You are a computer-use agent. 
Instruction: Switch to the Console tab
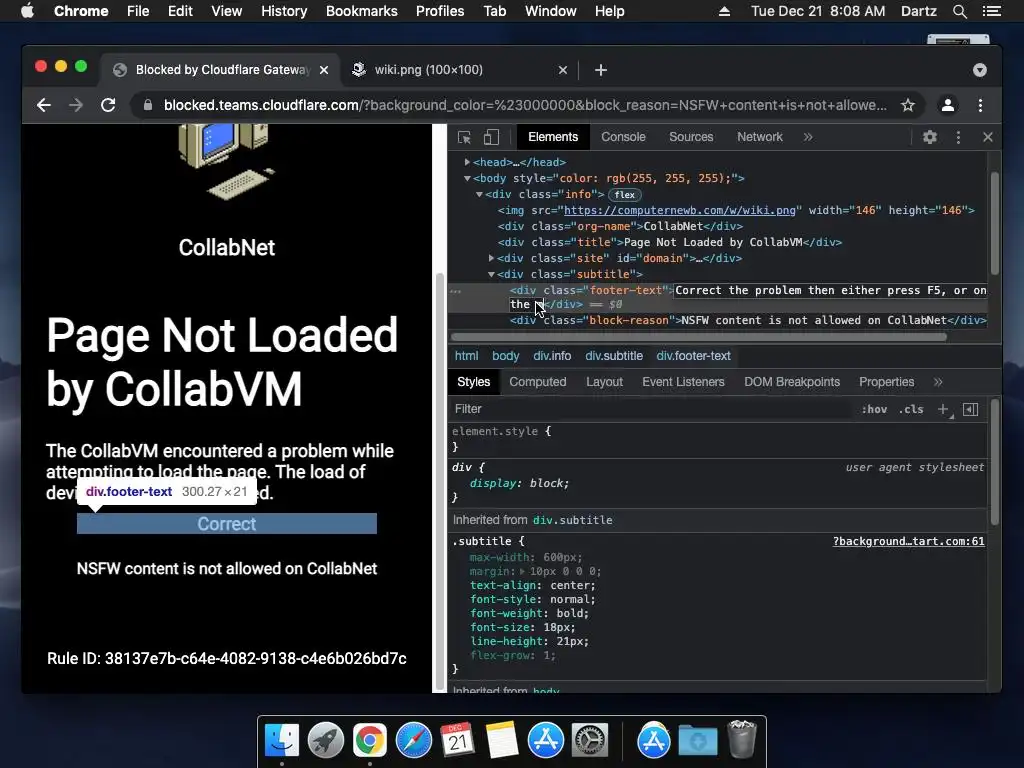(x=623, y=137)
